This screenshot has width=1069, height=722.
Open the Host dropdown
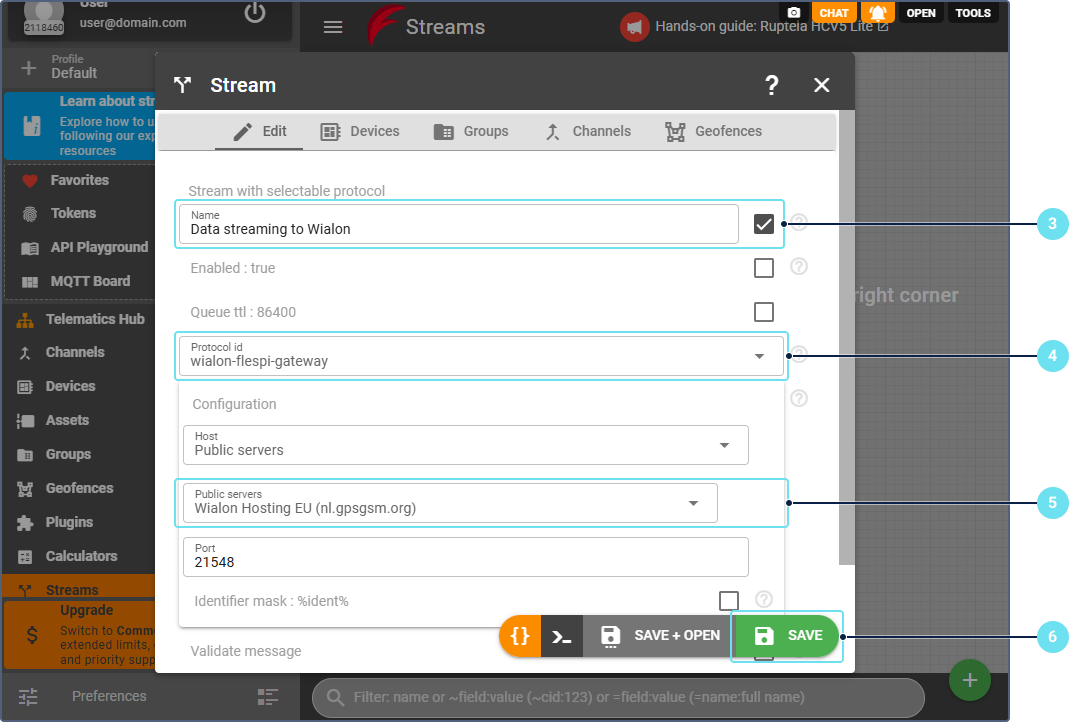(x=466, y=445)
